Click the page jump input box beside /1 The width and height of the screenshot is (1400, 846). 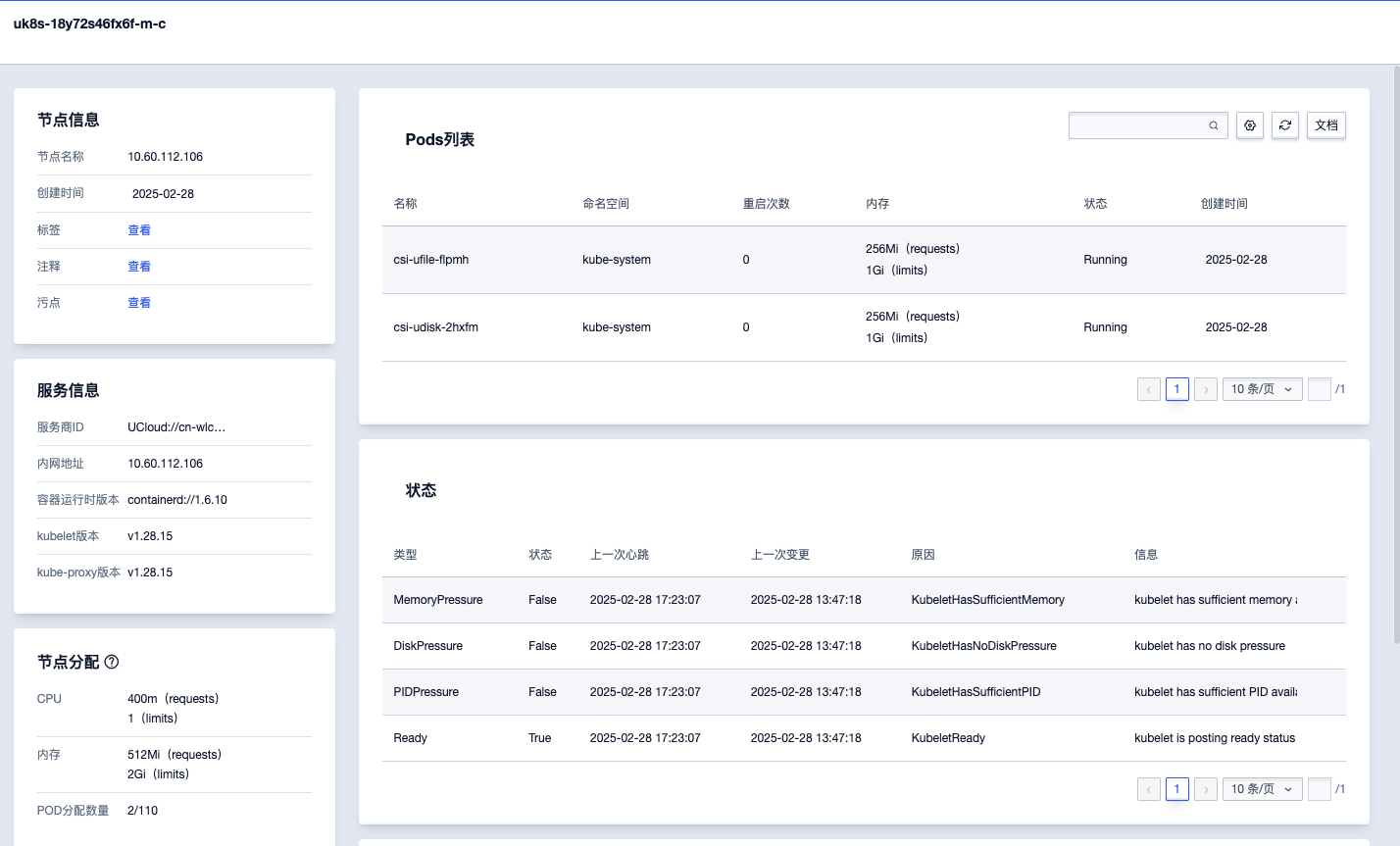pyautogui.click(x=1319, y=389)
